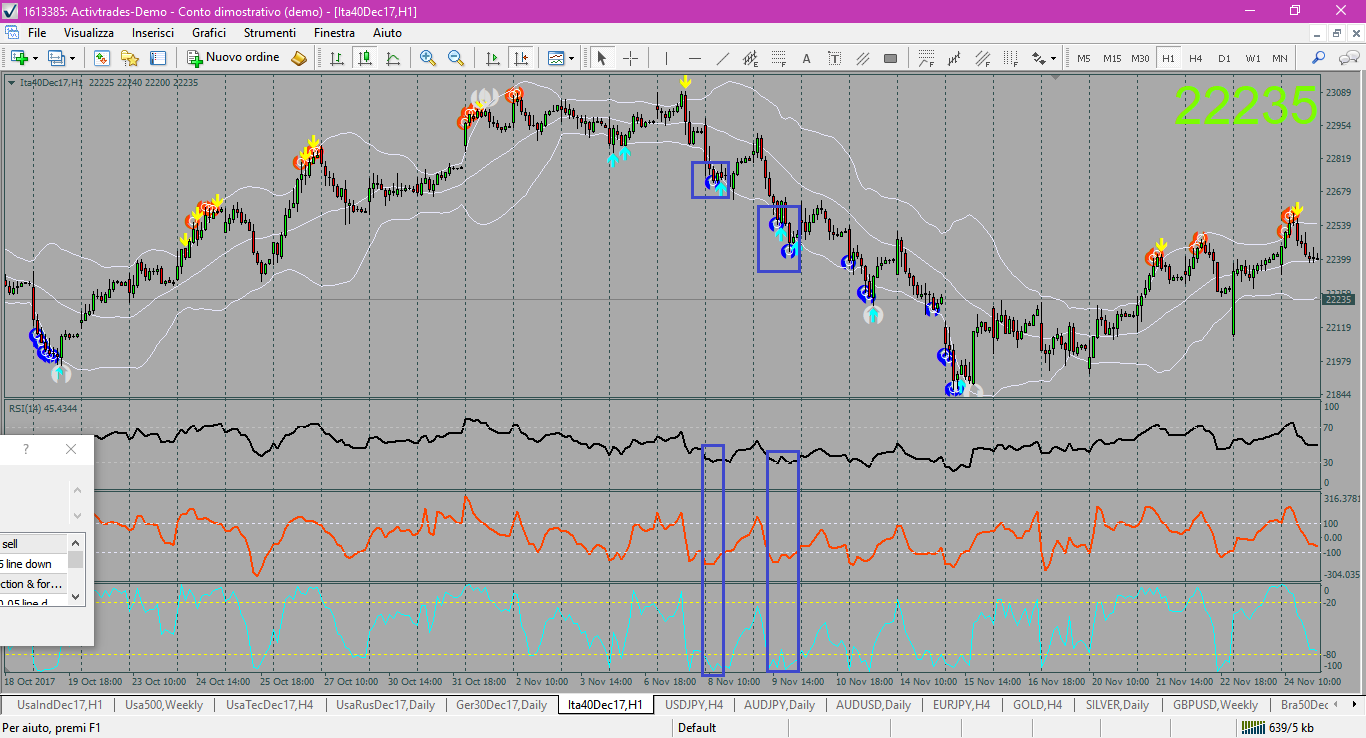Open the Finestra menu
1366x738 pixels.
coord(334,33)
